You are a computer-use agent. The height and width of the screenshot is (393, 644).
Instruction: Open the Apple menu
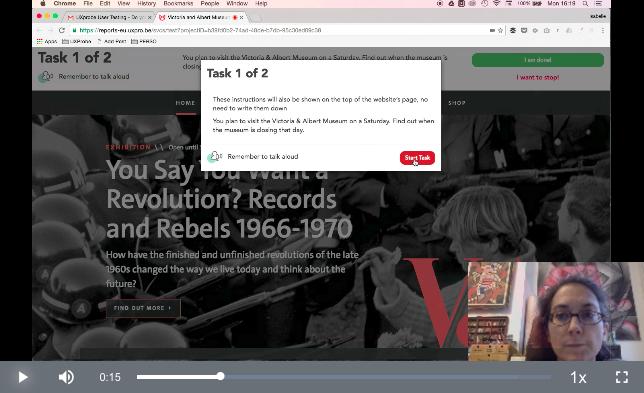[43, 4]
